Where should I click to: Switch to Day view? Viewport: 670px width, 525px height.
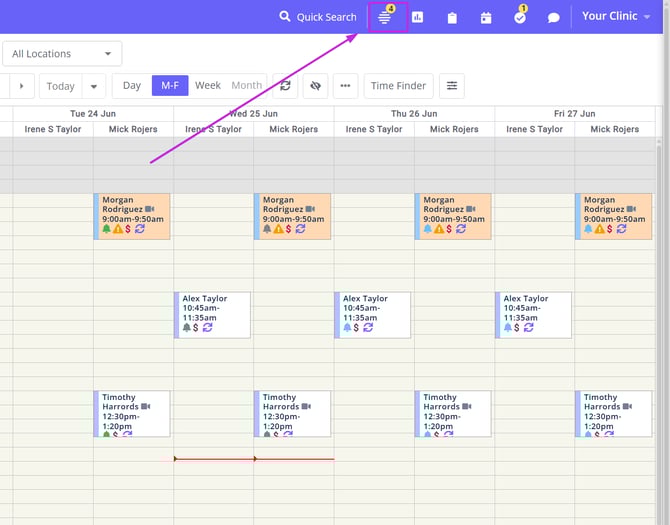point(132,86)
